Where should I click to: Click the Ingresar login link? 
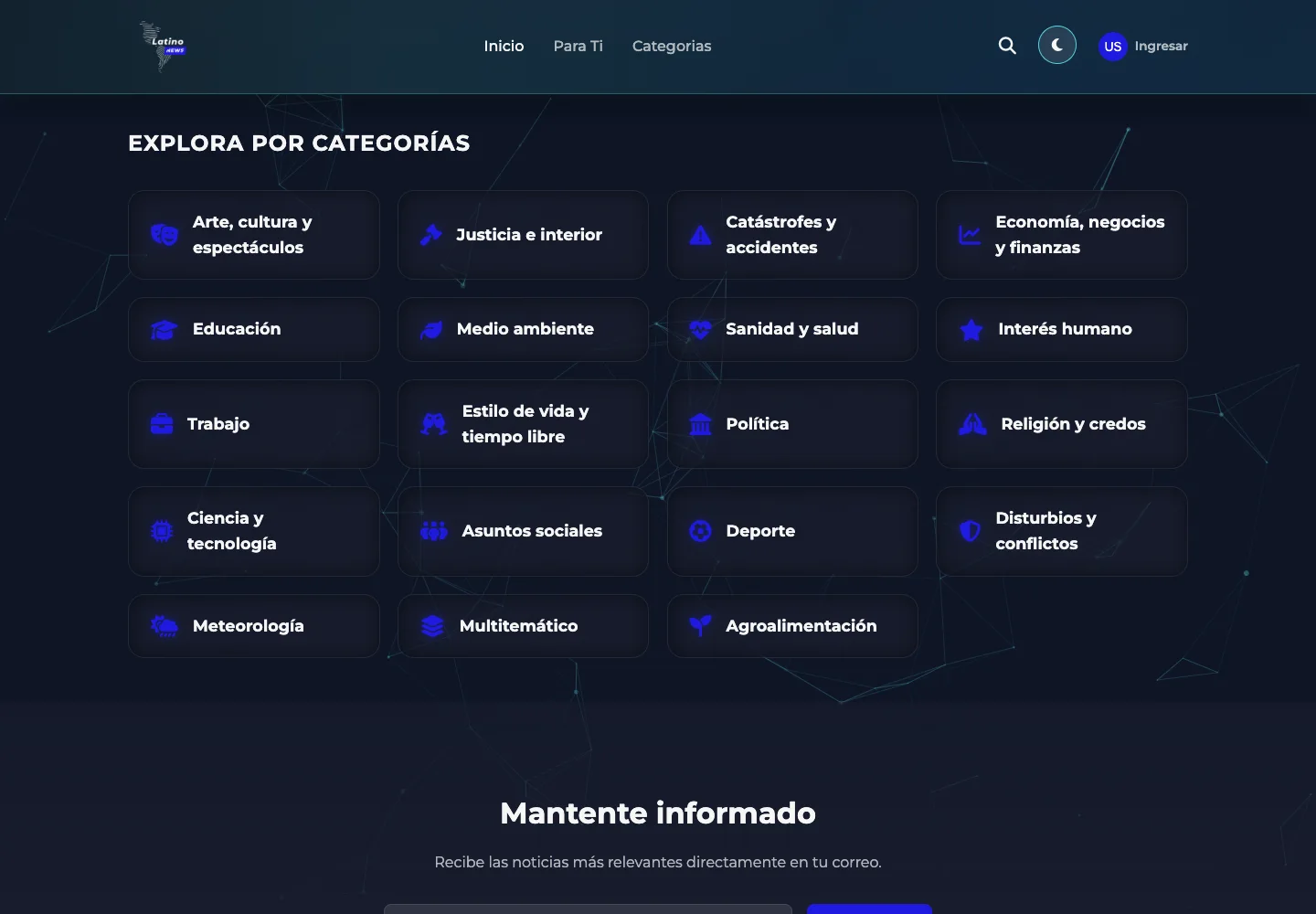(x=1162, y=46)
